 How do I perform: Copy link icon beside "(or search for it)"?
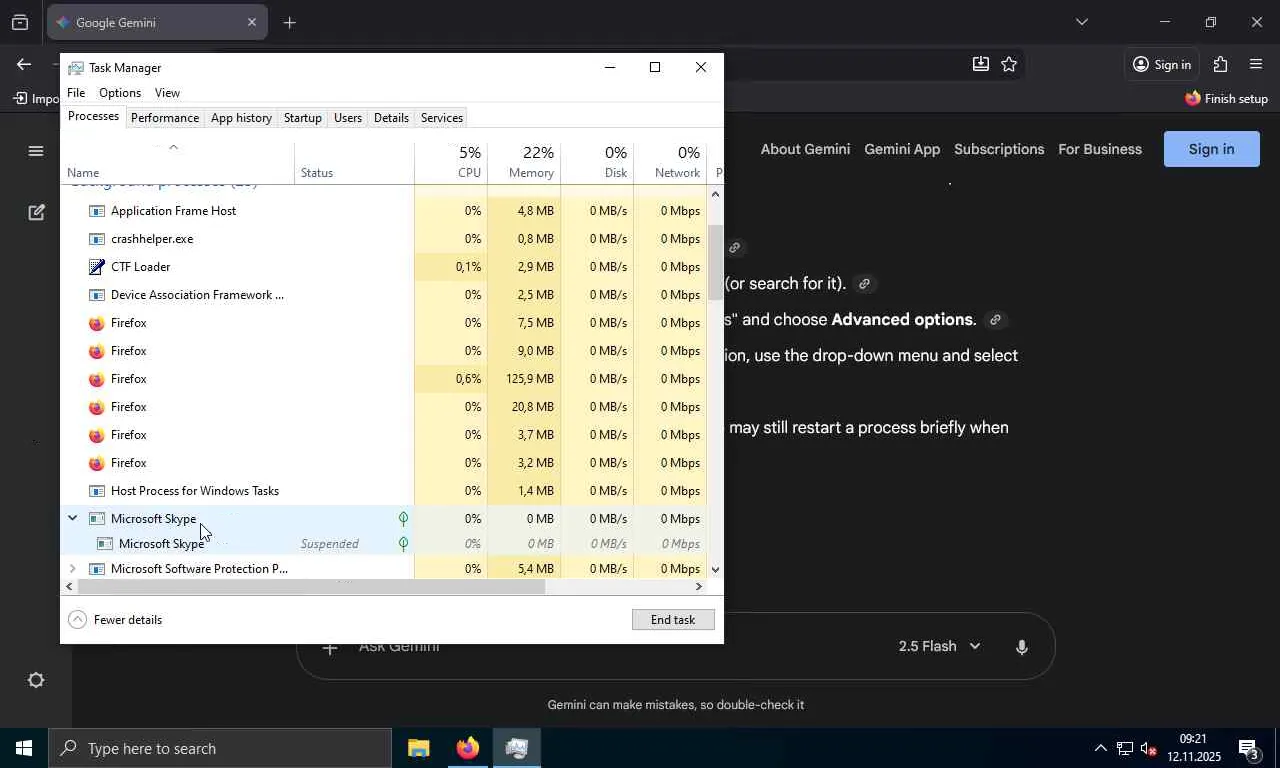click(864, 284)
